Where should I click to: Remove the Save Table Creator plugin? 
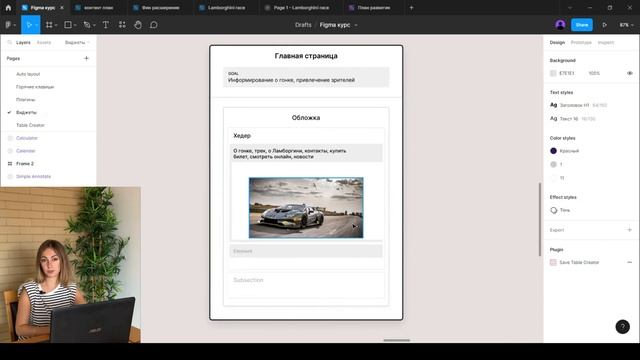tap(629, 262)
